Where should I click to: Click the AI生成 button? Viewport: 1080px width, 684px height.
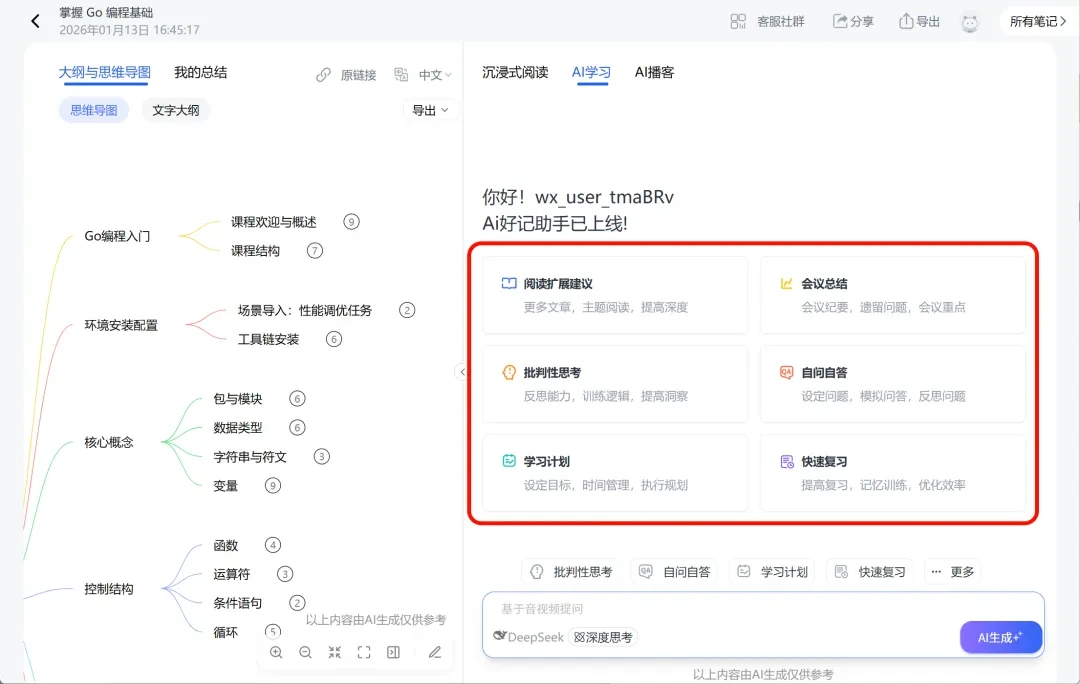1001,637
